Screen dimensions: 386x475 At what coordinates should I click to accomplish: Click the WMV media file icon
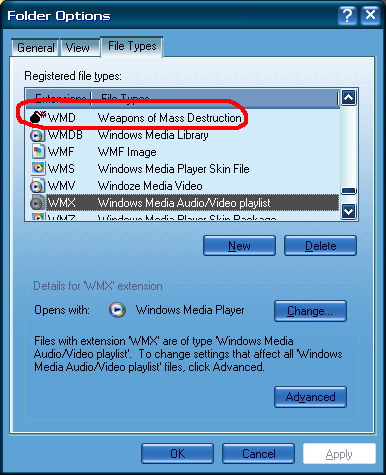[37, 186]
